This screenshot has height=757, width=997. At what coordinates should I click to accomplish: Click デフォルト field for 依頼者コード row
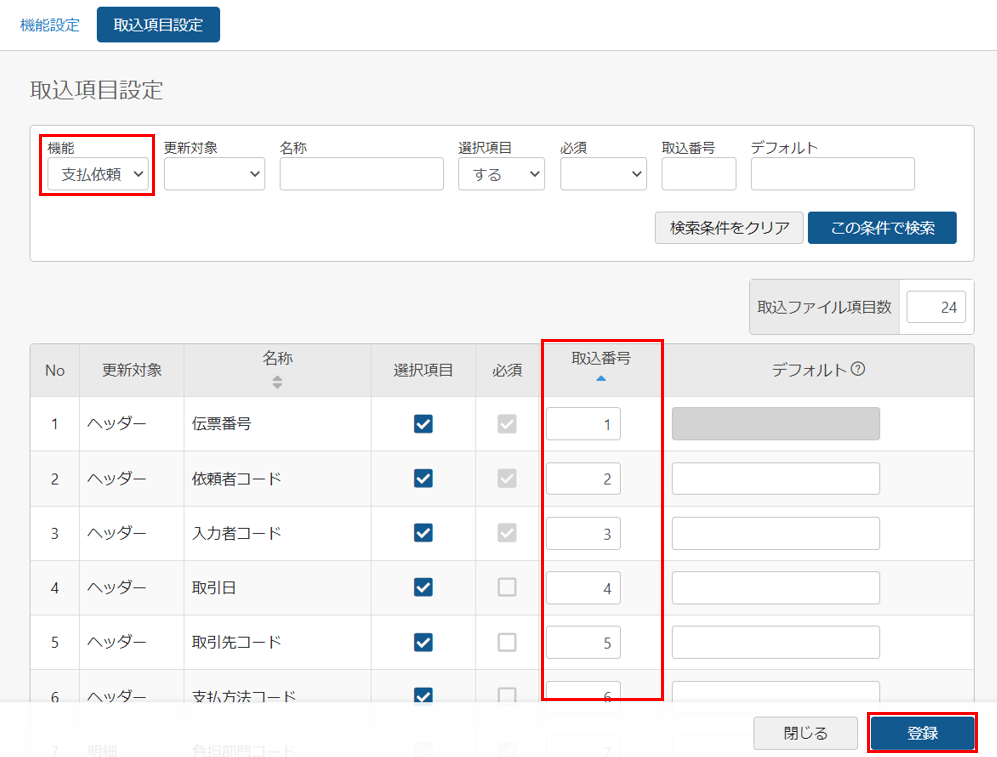point(776,479)
